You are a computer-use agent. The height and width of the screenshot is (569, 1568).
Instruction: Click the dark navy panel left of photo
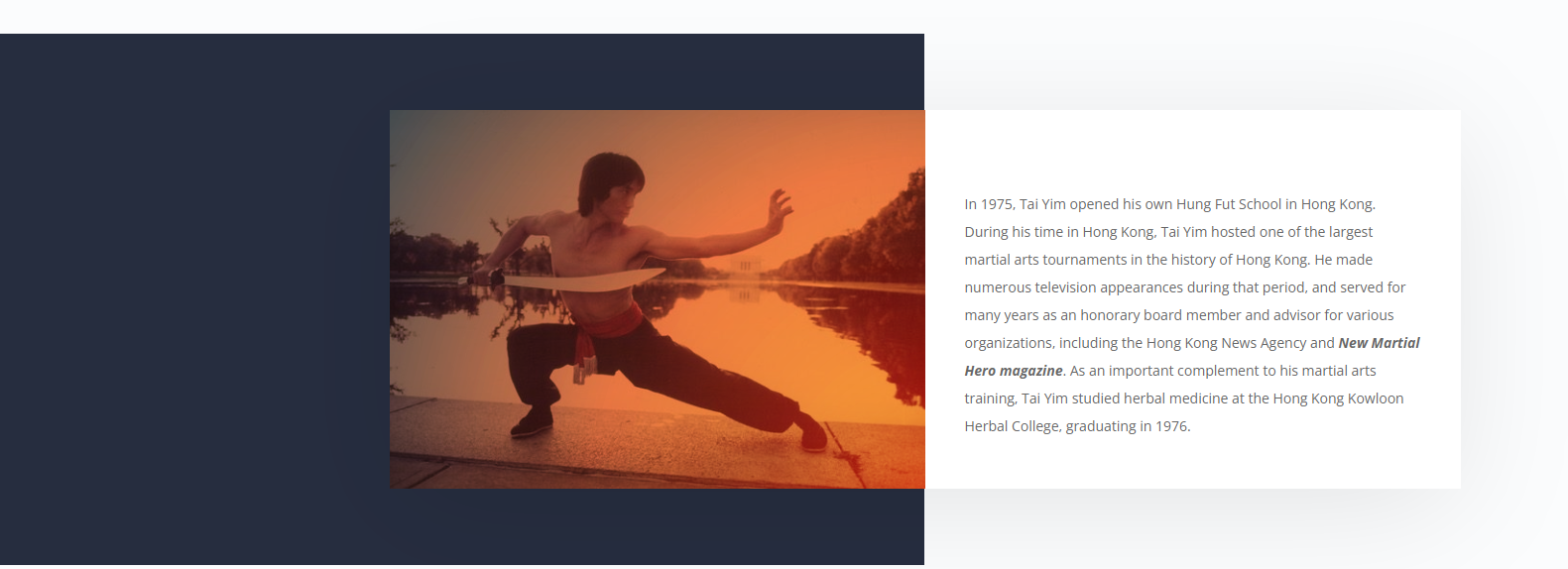[194, 299]
